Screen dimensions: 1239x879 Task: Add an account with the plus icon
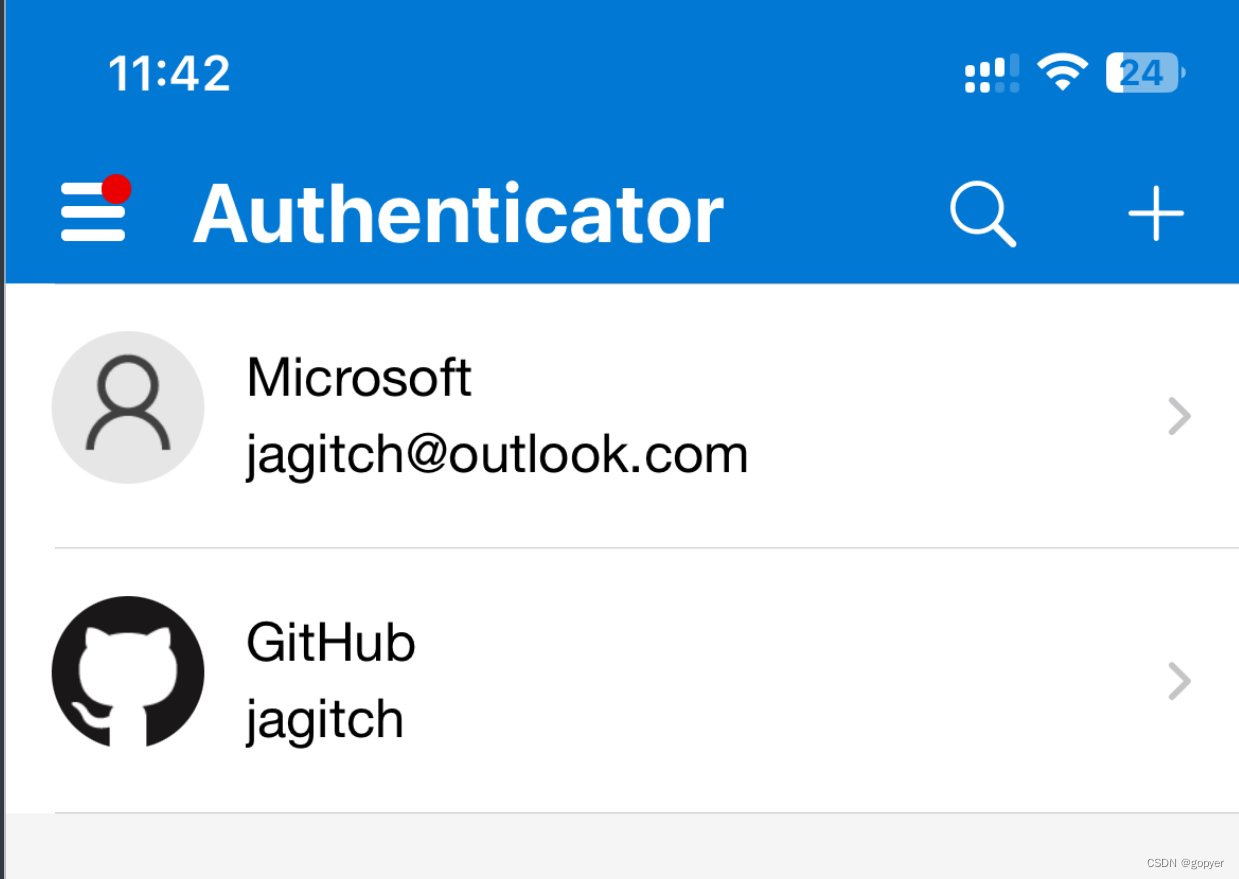1156,213
